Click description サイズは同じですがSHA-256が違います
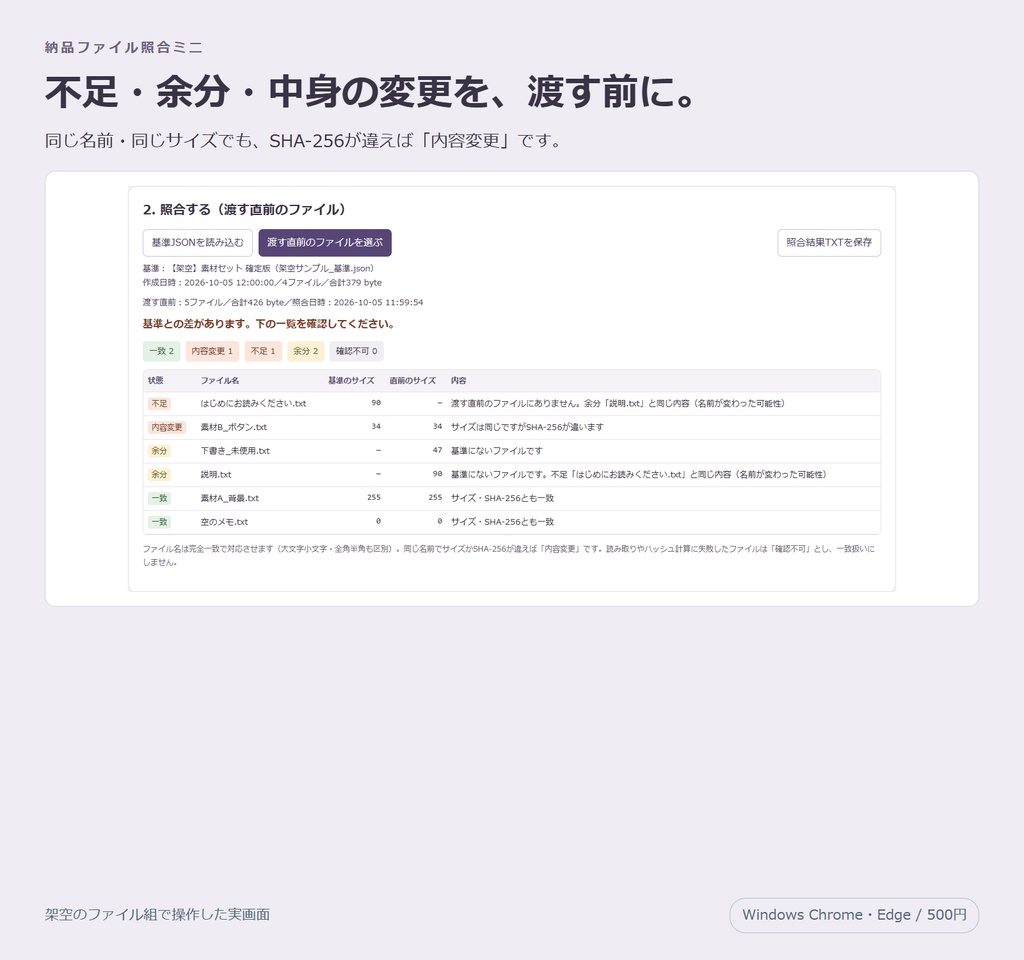1024x960 pixels. [527, 427]
